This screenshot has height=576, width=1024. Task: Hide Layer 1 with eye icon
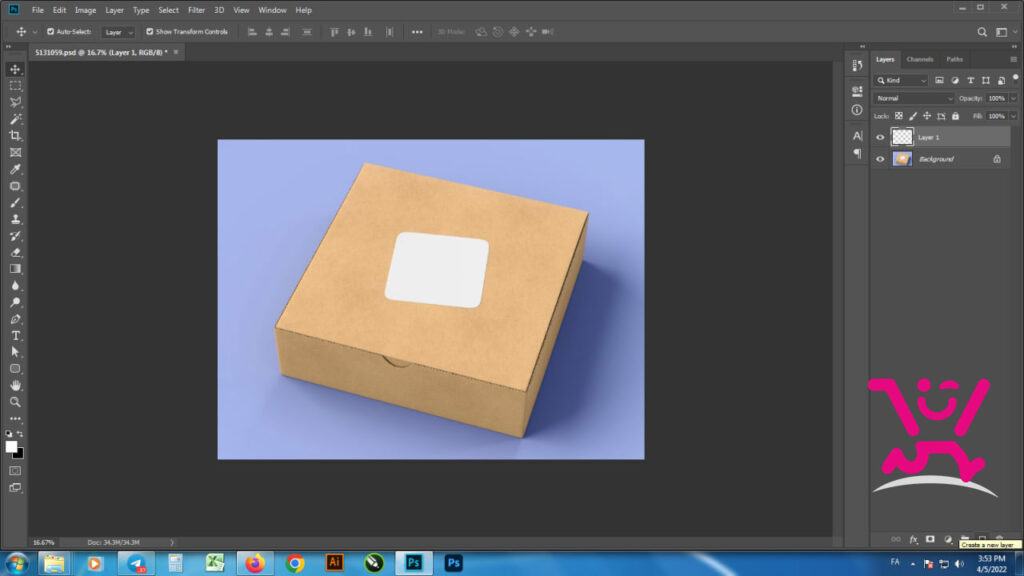(x=880, y=137)
